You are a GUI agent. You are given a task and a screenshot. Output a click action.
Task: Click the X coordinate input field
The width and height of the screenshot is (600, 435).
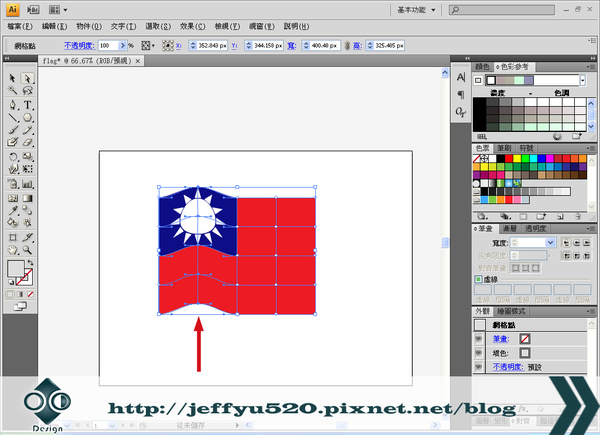209,46
